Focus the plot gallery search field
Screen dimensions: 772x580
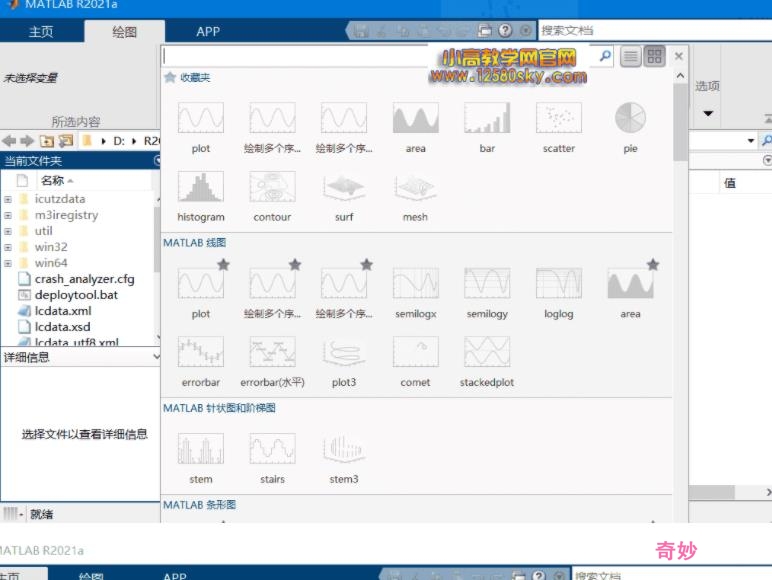point(379,56)
